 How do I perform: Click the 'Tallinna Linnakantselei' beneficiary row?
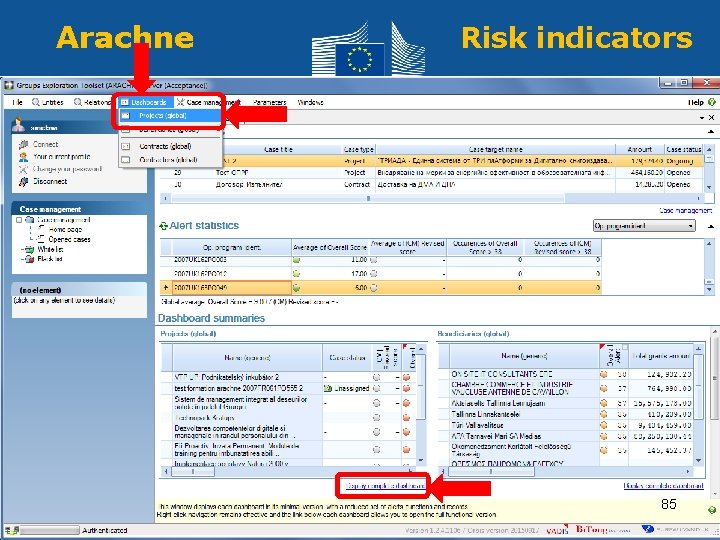[x=565, y=414]
